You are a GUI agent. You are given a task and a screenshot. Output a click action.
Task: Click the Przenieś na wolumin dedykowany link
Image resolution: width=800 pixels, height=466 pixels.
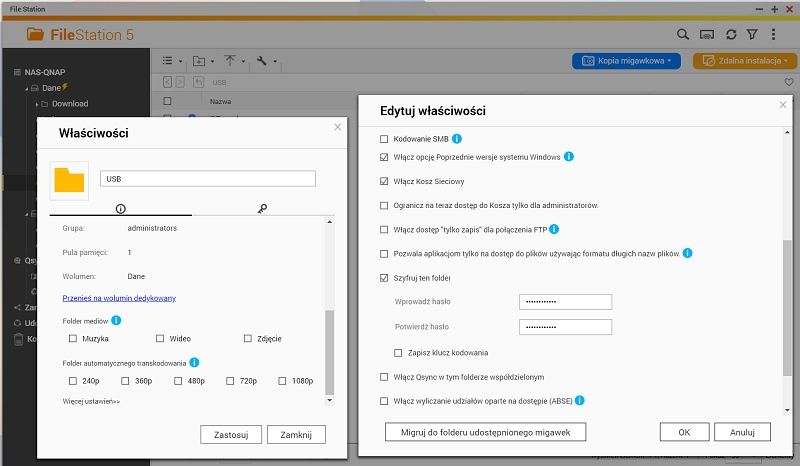(119, 298)
